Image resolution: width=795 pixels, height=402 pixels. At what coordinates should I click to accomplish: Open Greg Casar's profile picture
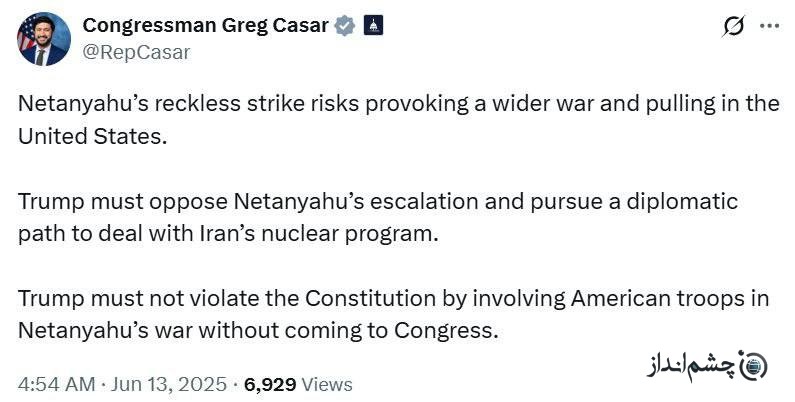[44, 39]
